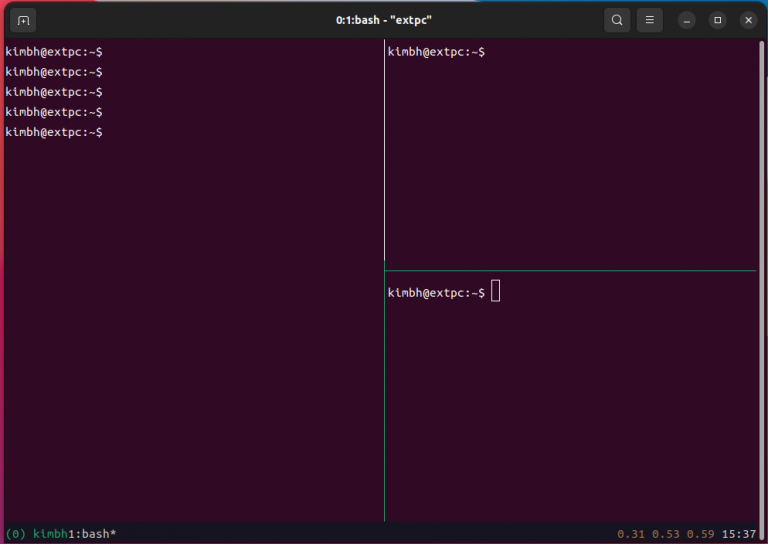Image resolution: width=768 pixels, height=544 pixels.
Task: Focus the top-right pane prompt
Action: tap(436, 52)
